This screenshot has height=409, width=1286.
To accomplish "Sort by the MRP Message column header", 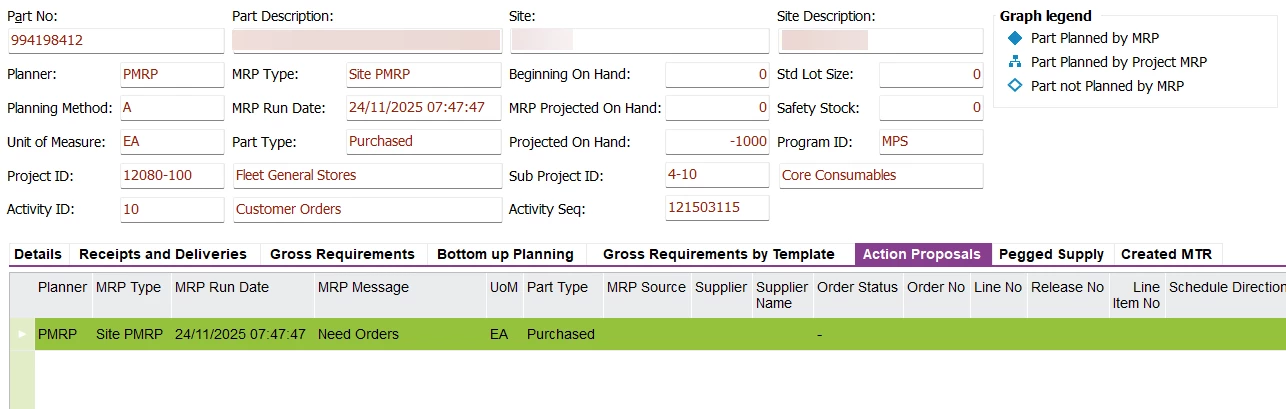I will 363,287.
